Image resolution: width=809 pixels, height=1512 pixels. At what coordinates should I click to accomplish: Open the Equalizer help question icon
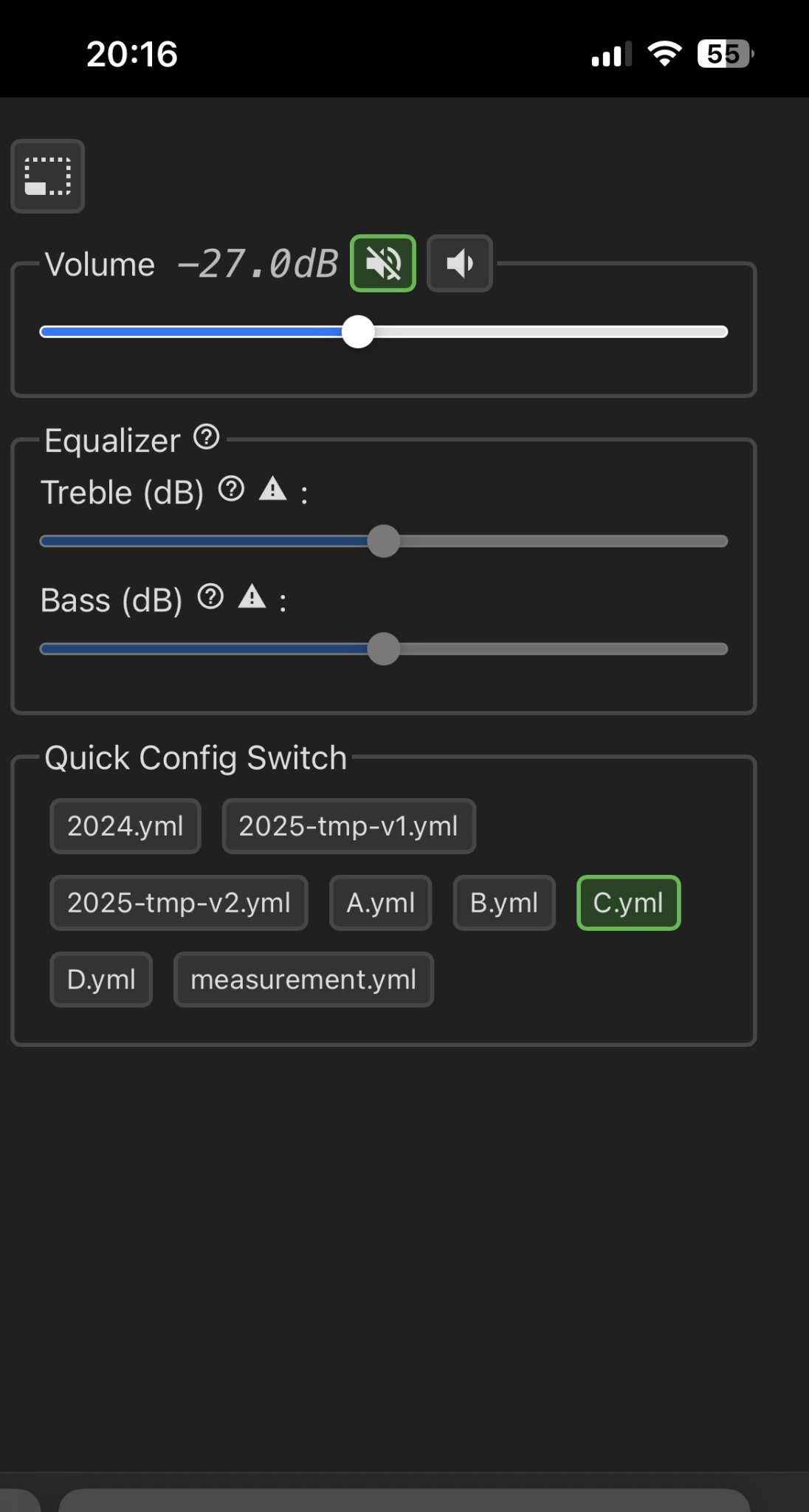(207, 437)
